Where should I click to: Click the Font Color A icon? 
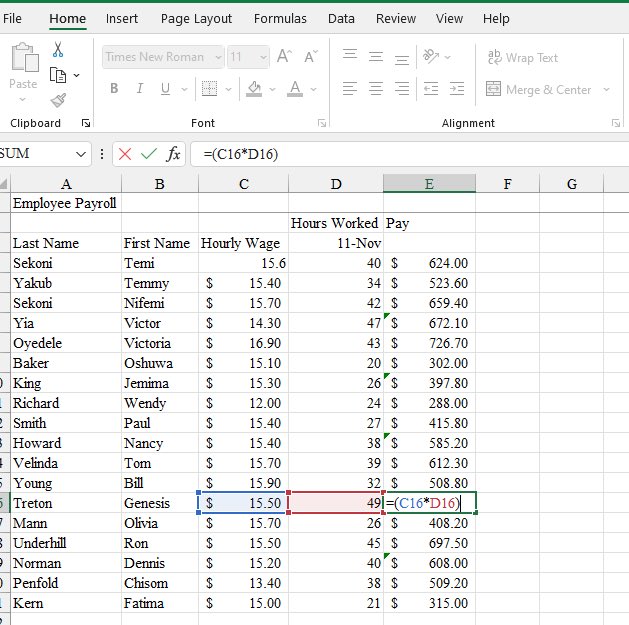pyautogui.click(x=295, y=89)
